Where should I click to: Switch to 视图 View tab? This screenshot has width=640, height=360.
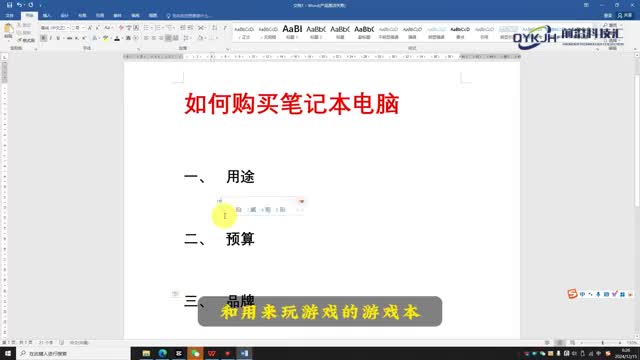pos(153,16)
